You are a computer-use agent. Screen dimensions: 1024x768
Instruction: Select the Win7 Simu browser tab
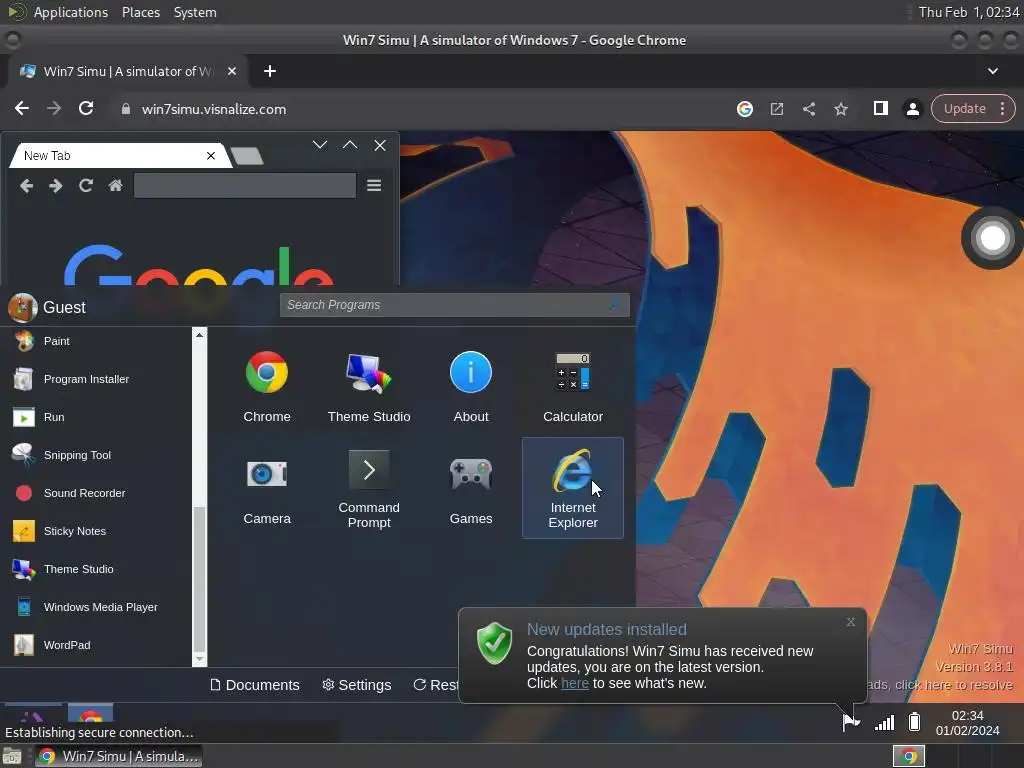point(127,71)
